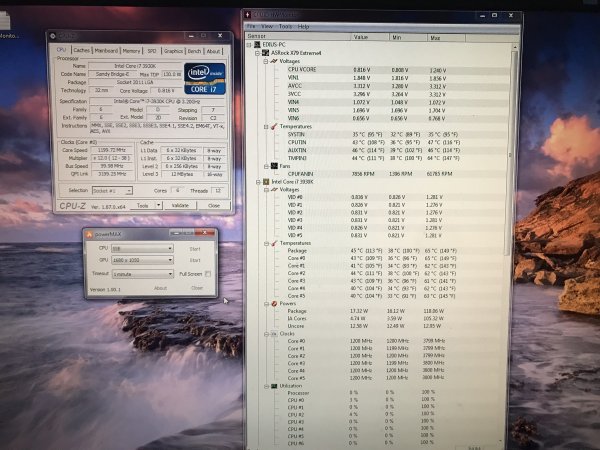Collapse the Utilization group
Screen dimensions: 600x450
pyautogui.click(x=266, y=386)
